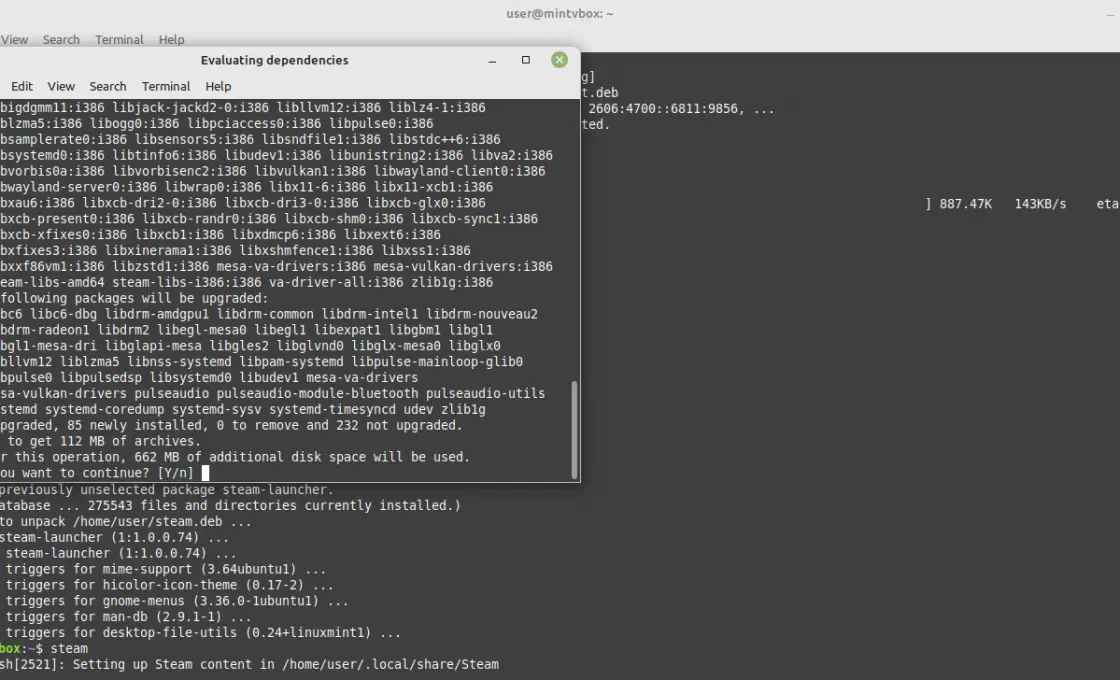Click 'to unpack /home/user/steam.deb' line
The width and height of the screenshot is (1120, 680).
pos(126,521)
